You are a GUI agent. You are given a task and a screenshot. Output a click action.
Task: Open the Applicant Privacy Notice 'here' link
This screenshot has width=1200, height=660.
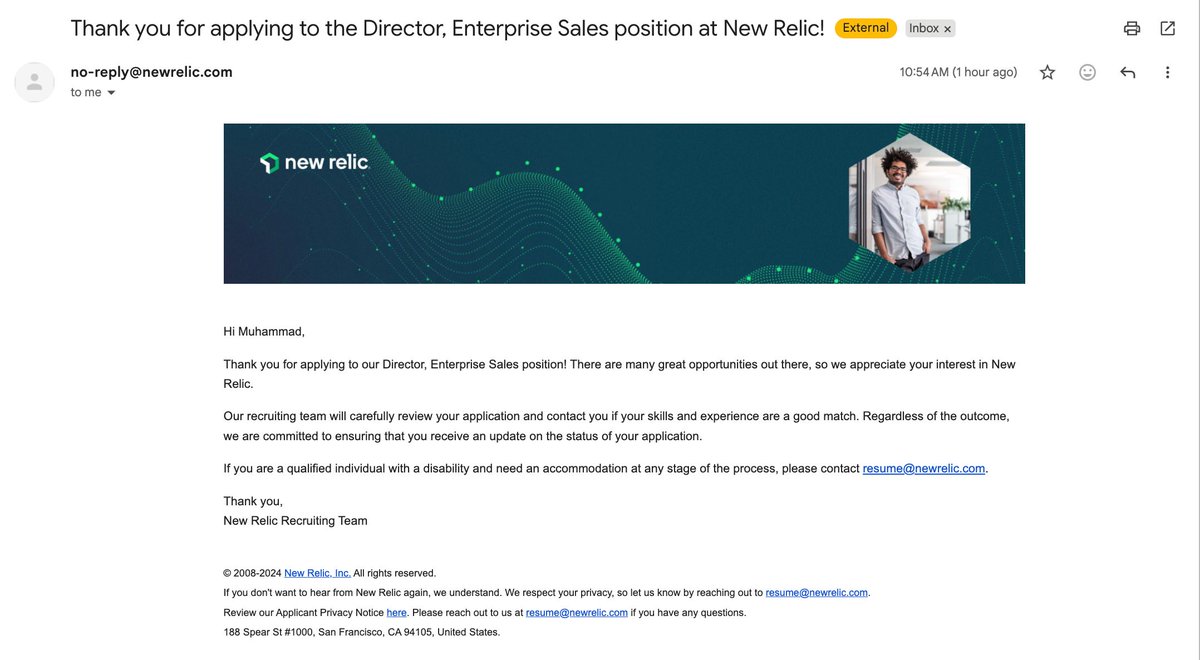pyautogui.click(x=396, y=612)
